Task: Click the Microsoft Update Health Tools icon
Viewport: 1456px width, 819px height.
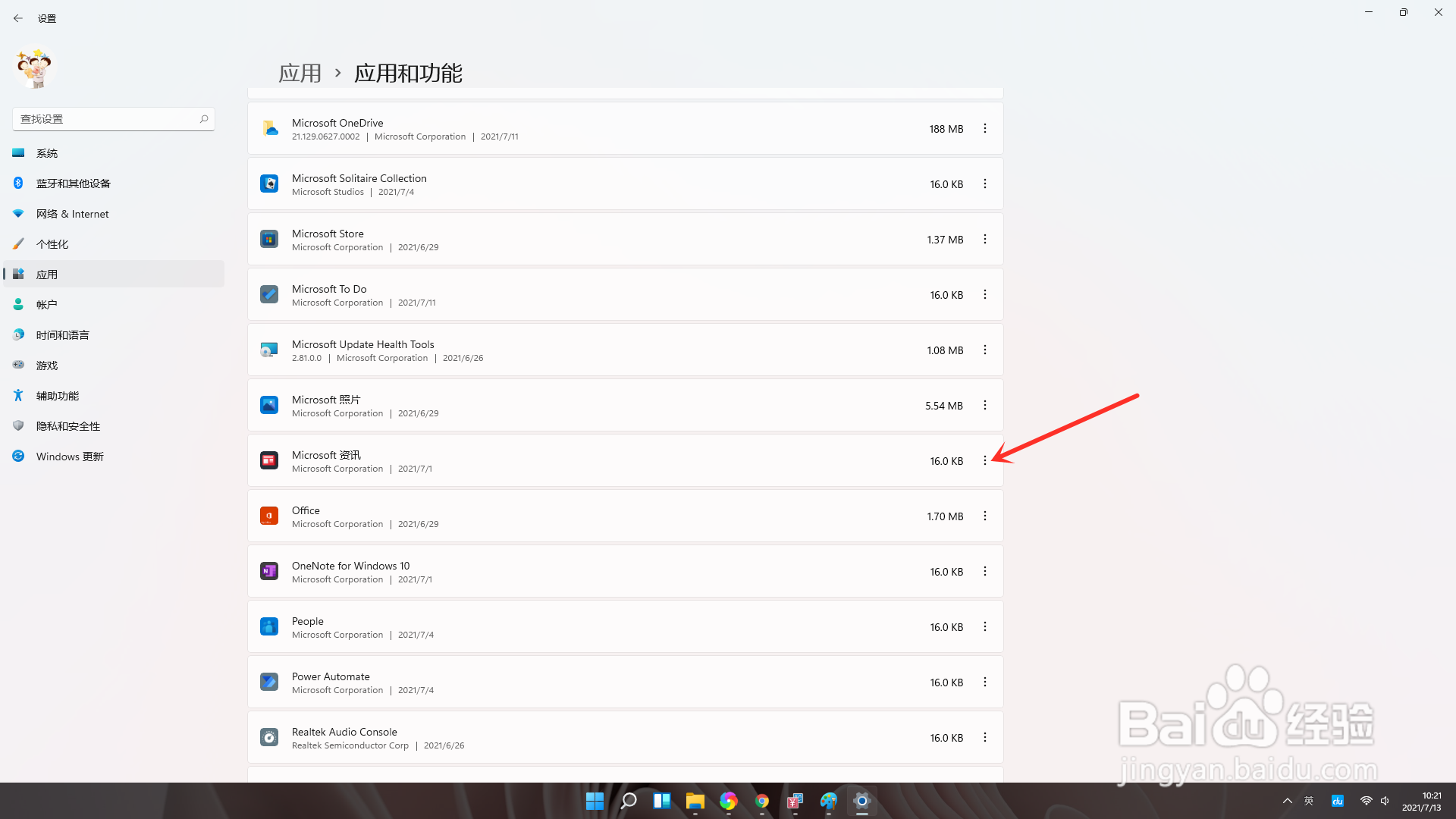Action: coord(269,350)
